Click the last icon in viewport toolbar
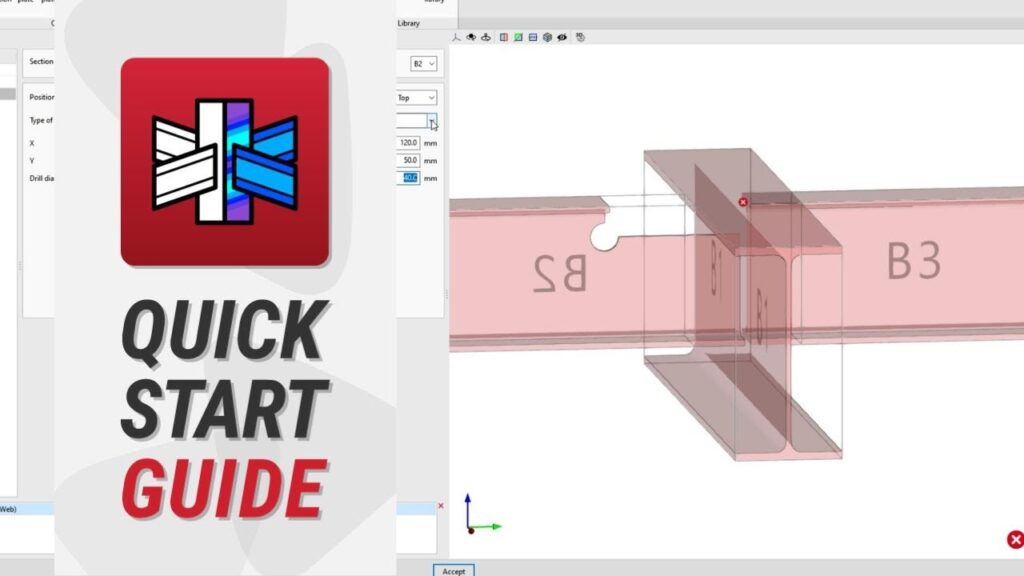The width and height of the screenshot is (1024, 576). tap(581, 38)
